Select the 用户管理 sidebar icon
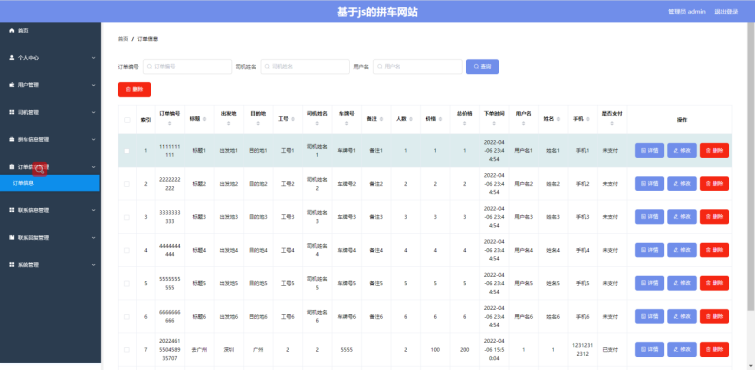This screenshot has height=371, width=755. pyautogui.click(x=12, y=85)
